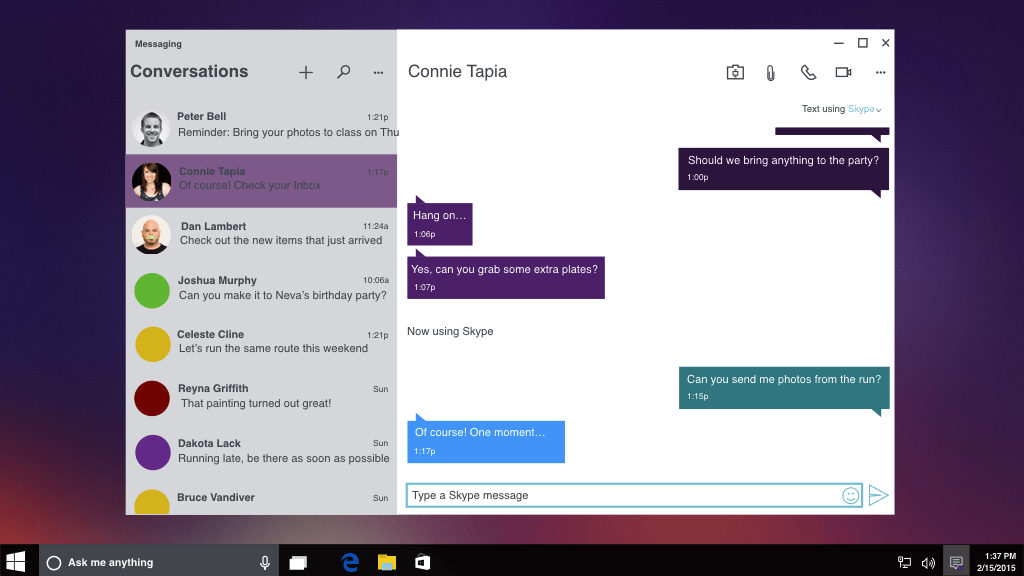
Task: Click "Yes, can you grab some extra plates?" message
Action: coord(505,278)
